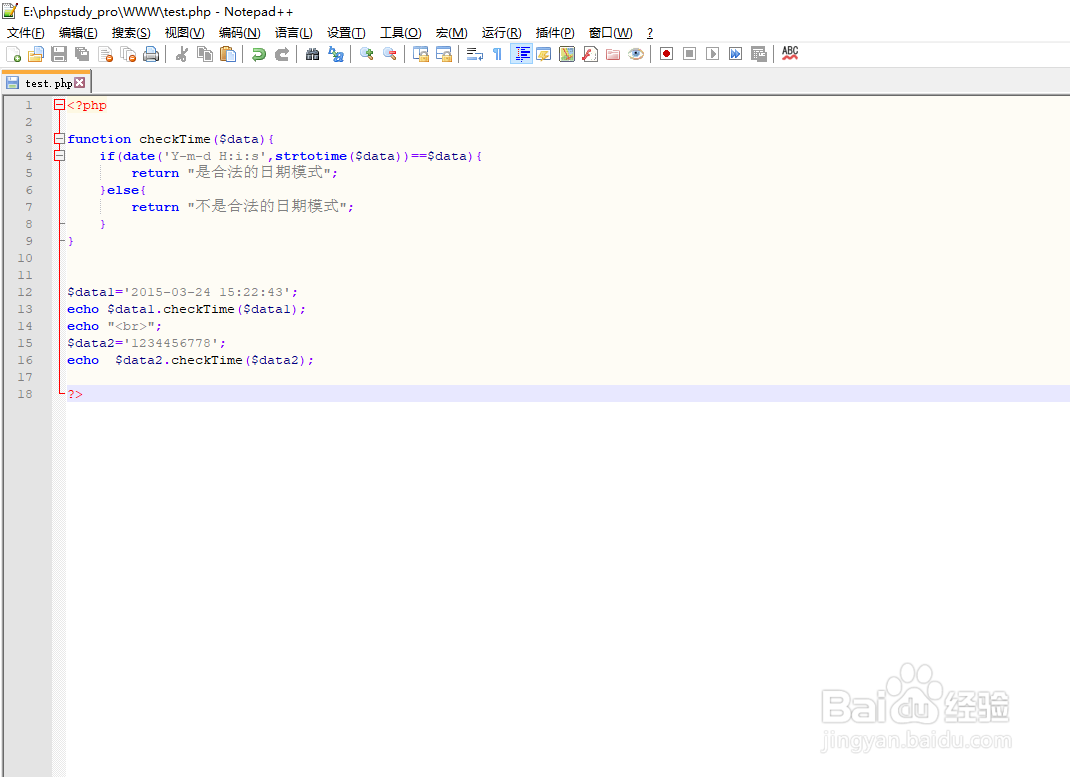Collapse the if statement fold marker
The width and height of the screenshot is (1070, 777).
click(x=59, y=156)
